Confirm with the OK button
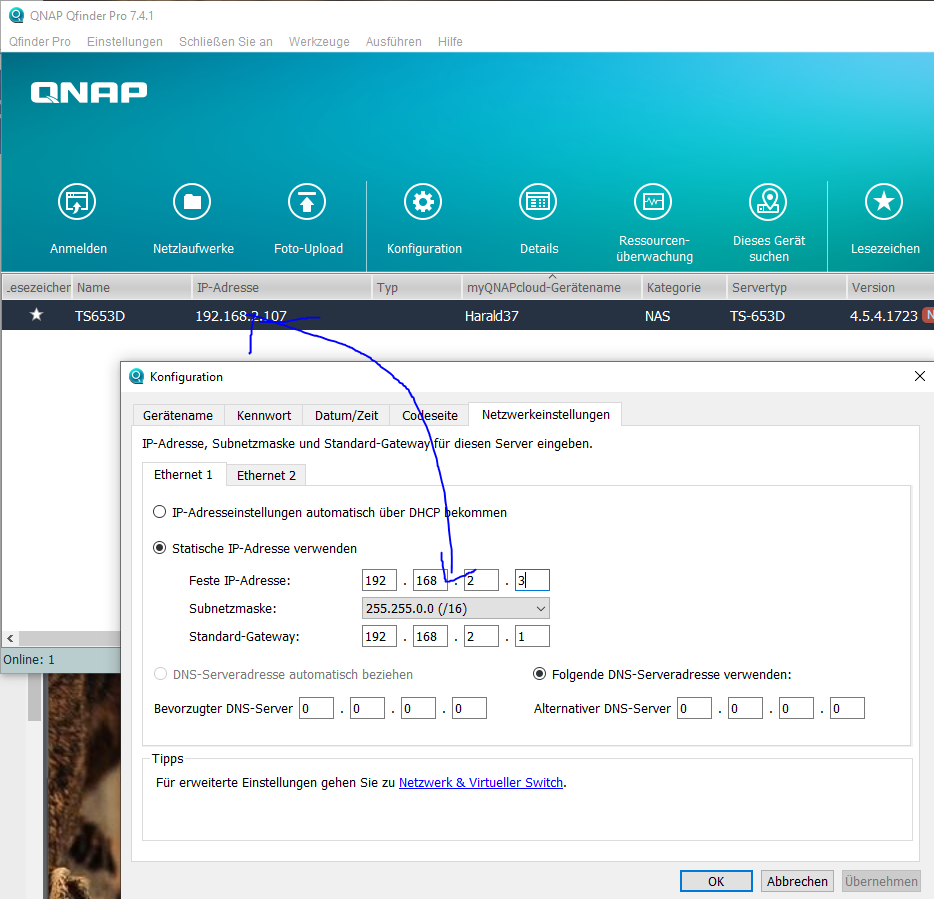This screenshot has height=899, width=934. click(x=716, y=881)
